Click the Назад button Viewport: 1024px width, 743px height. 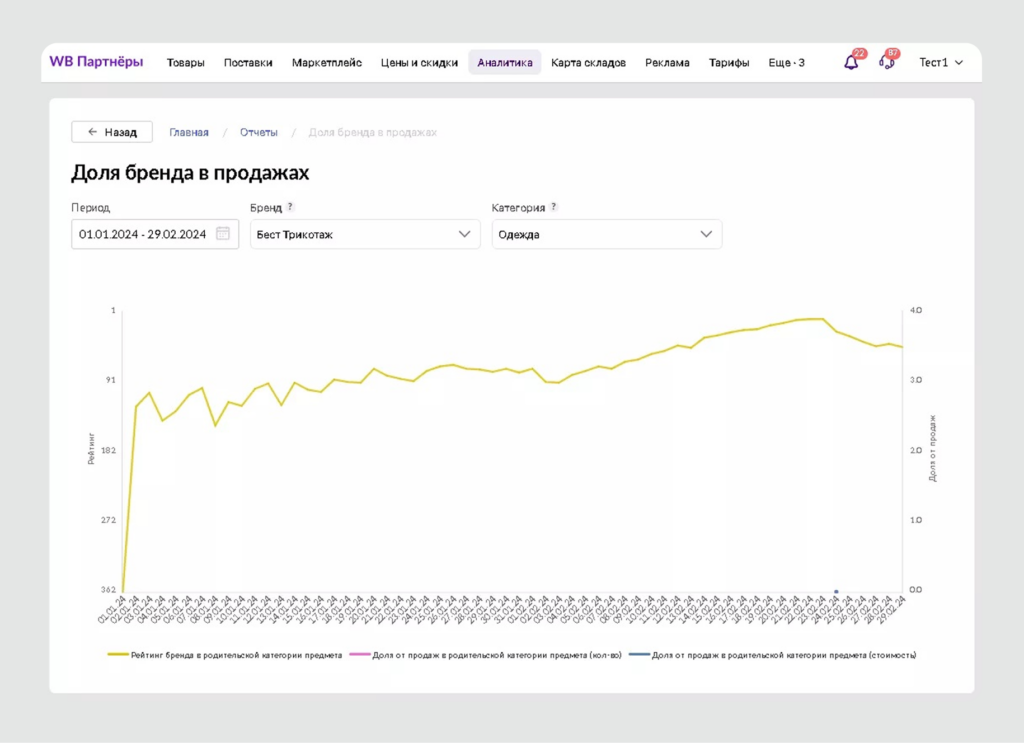111,131
